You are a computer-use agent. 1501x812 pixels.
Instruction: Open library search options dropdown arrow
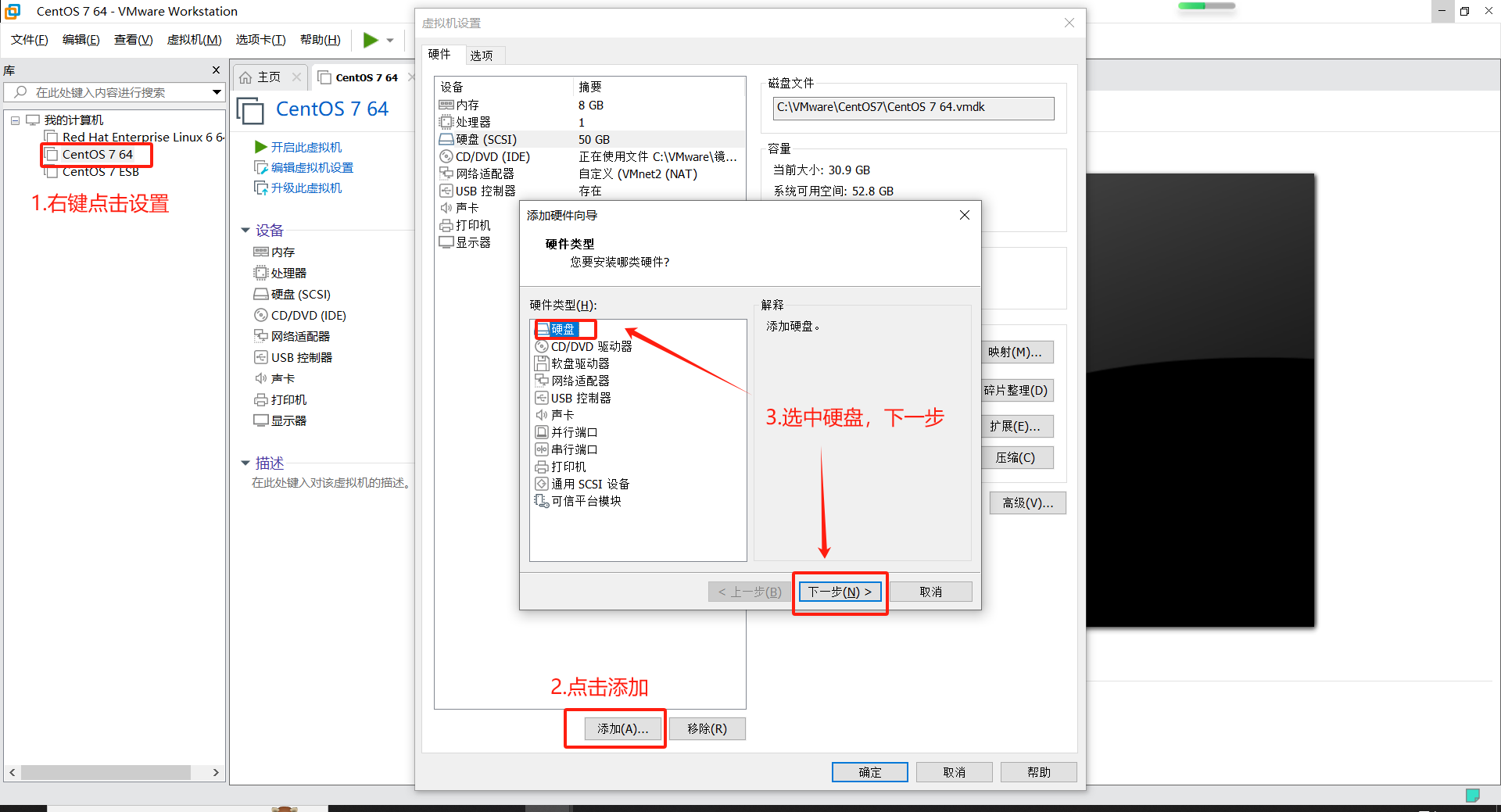pyautogui.click(x=217, y=92)
